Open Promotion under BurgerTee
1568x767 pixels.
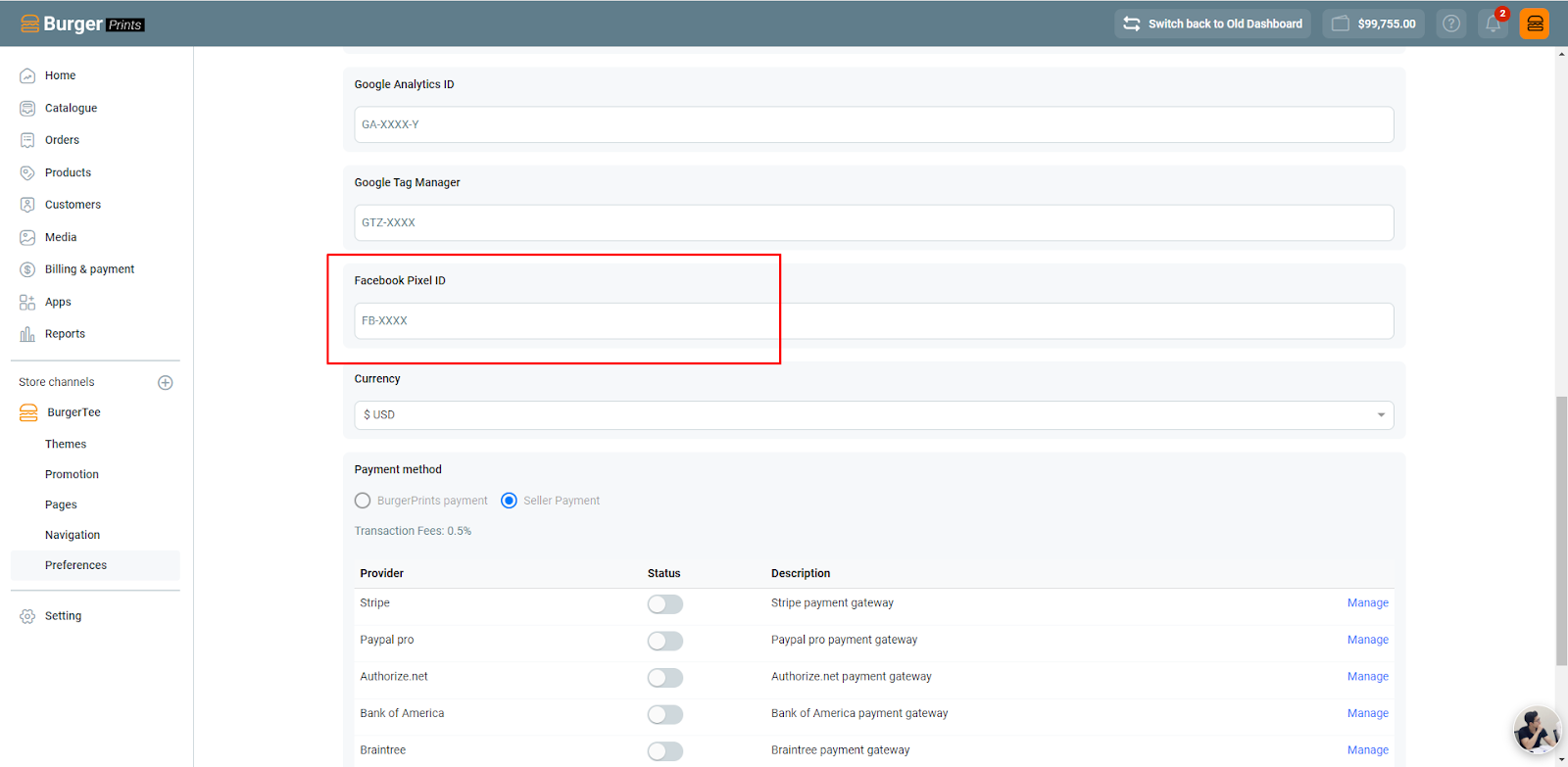click(x=72, y=474)
